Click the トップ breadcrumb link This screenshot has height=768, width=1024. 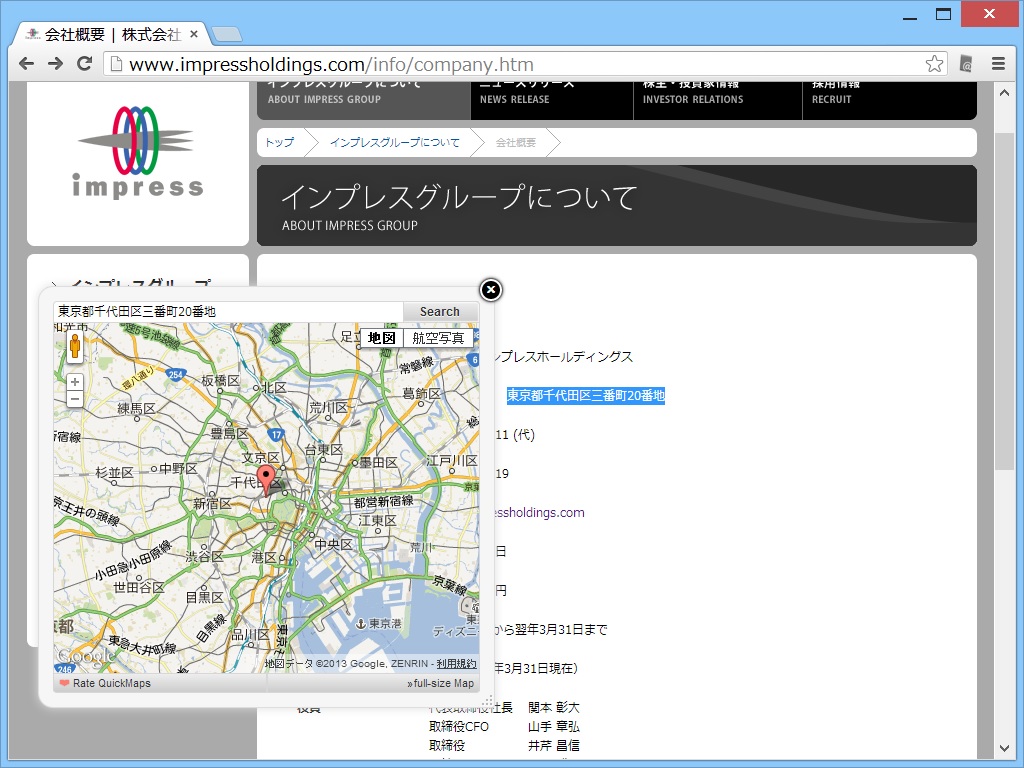pos(279,142)
